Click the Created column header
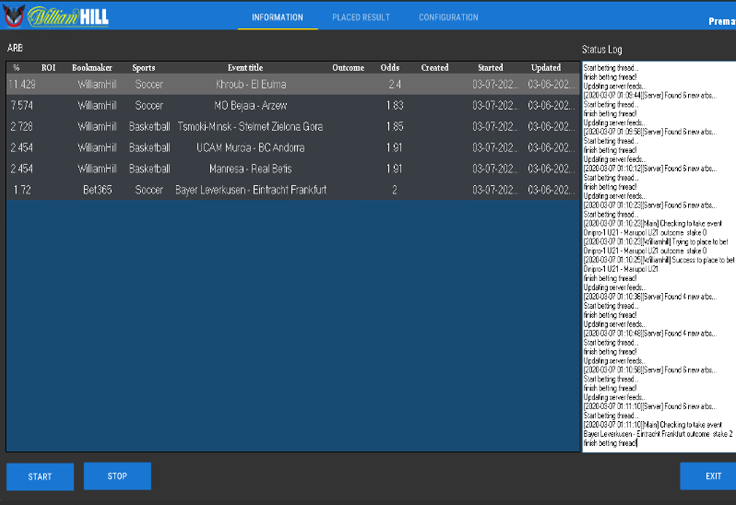Viewport: 736px width, 505px height. pos(435,68)
